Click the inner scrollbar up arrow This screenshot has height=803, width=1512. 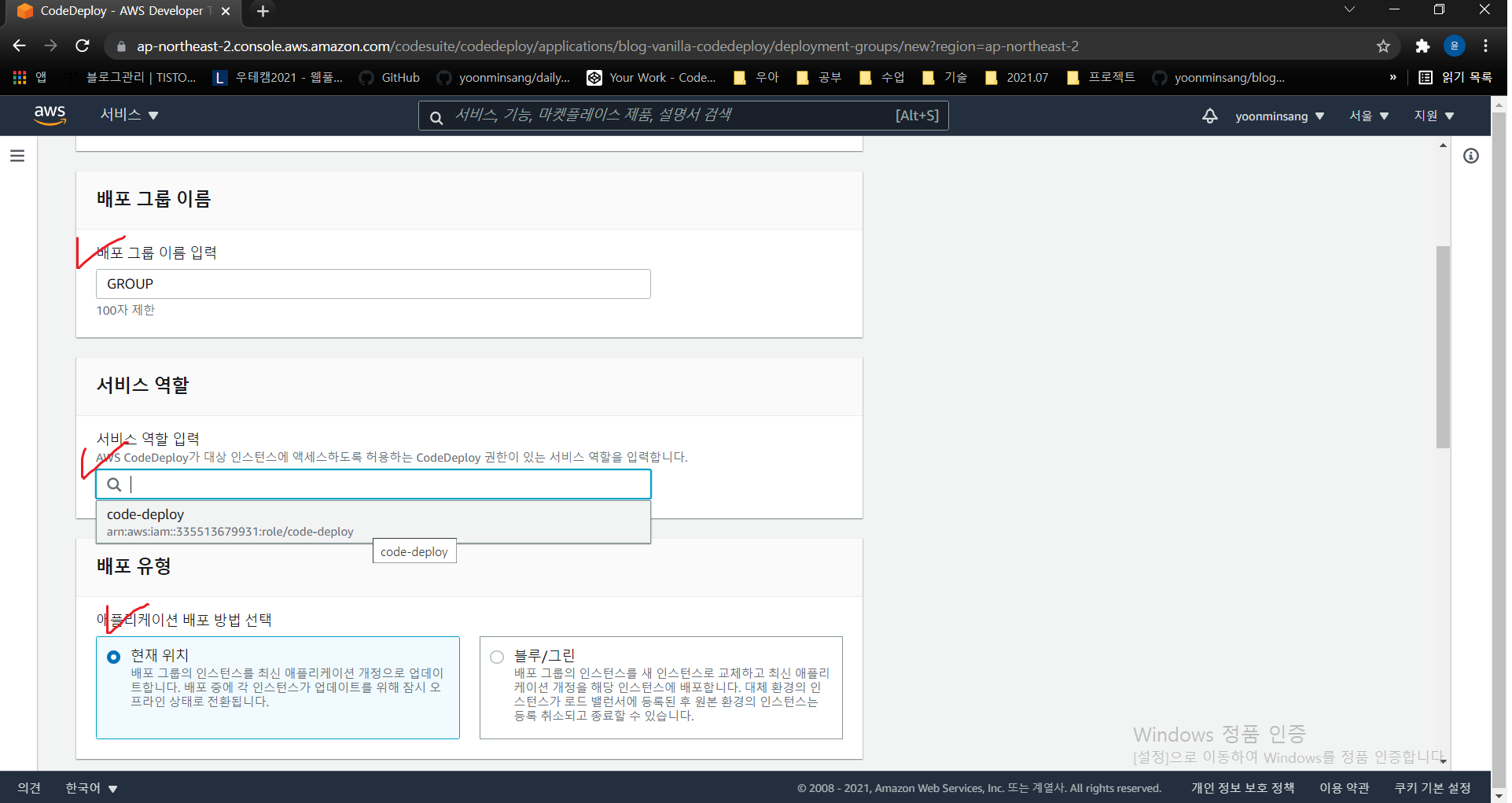click(x=1443, y=145)
